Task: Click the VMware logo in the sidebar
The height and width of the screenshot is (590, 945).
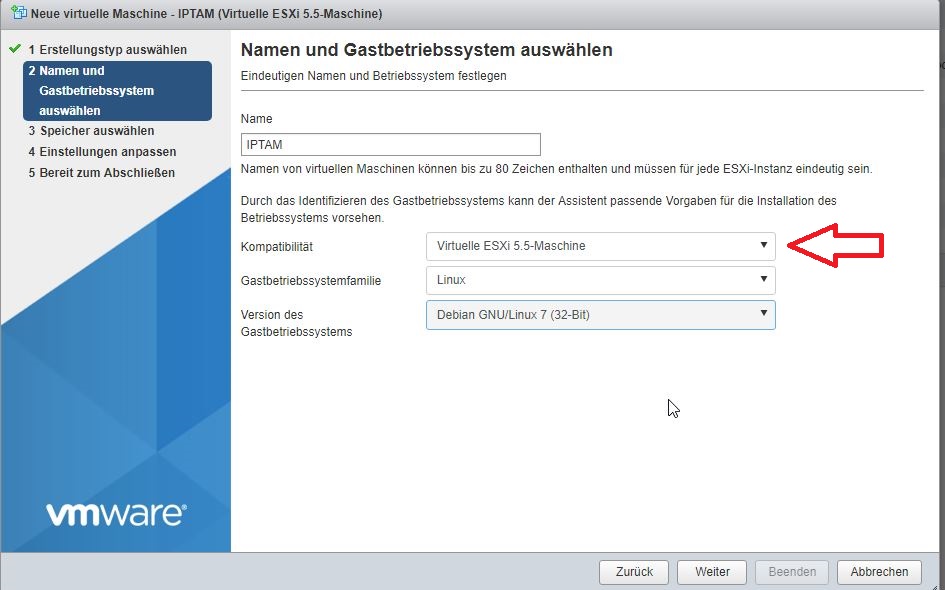Action: coord(115,514)
